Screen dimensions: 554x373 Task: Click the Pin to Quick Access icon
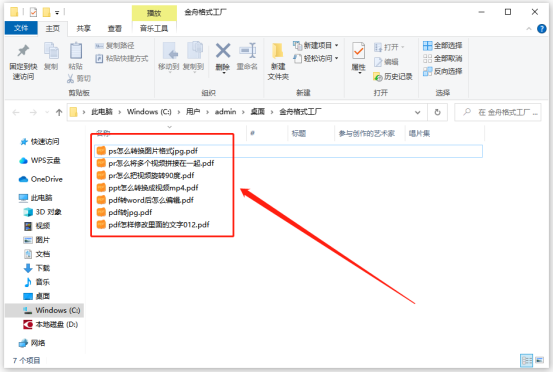(23, 51)
